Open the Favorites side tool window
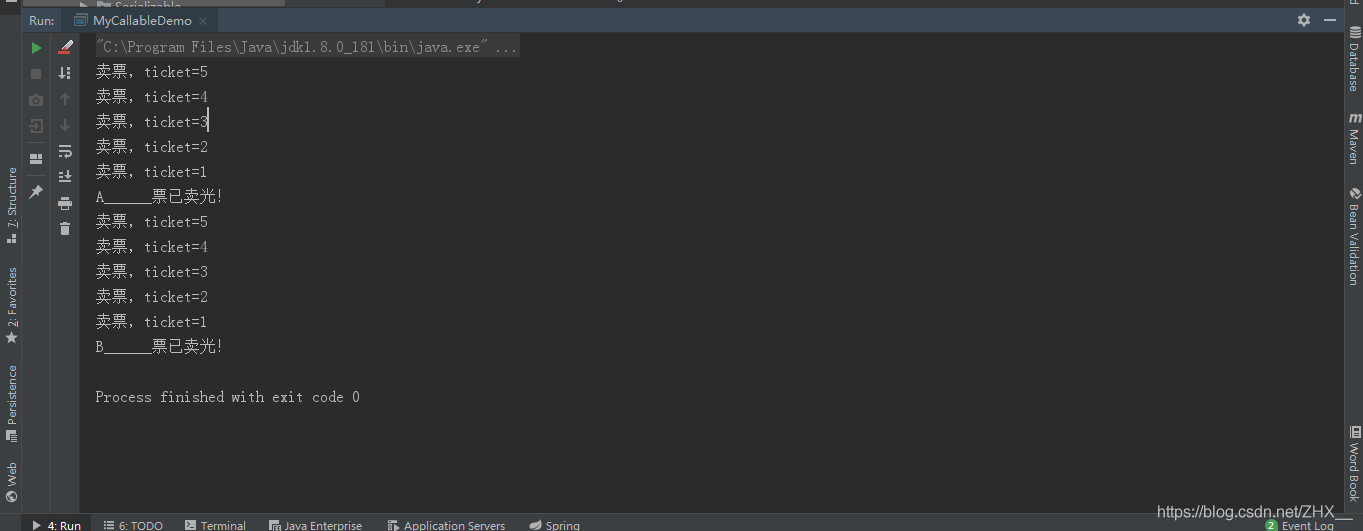Image resolution: width=1363 pixels, height=531 pixels. point(12,305)
